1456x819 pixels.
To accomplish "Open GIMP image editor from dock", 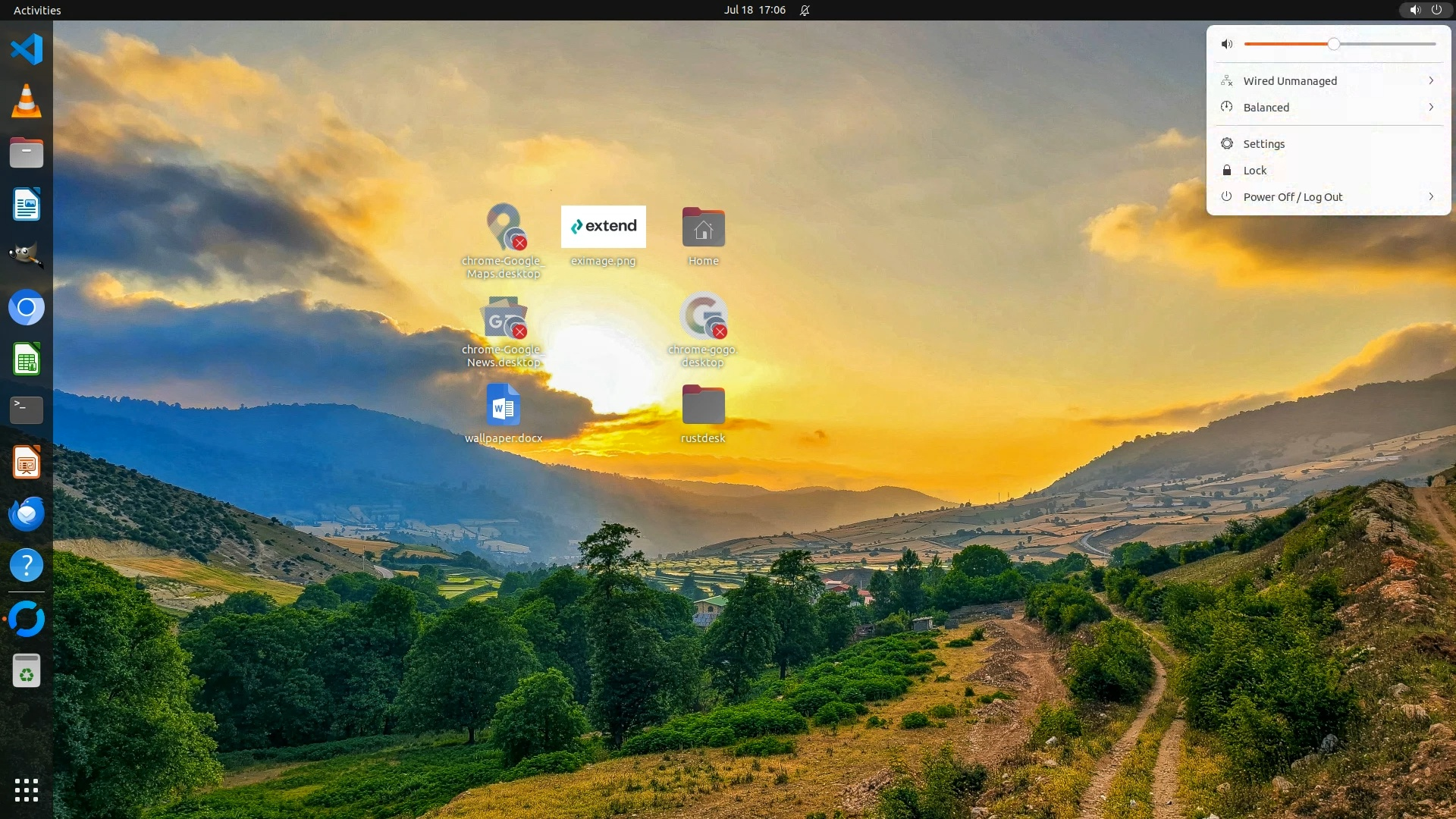I will click(27, 256).
